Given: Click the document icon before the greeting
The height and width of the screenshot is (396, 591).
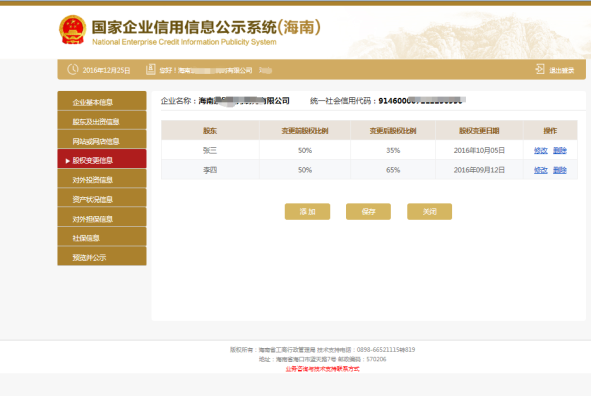Looking at the screenshot, I should [151, 69].
